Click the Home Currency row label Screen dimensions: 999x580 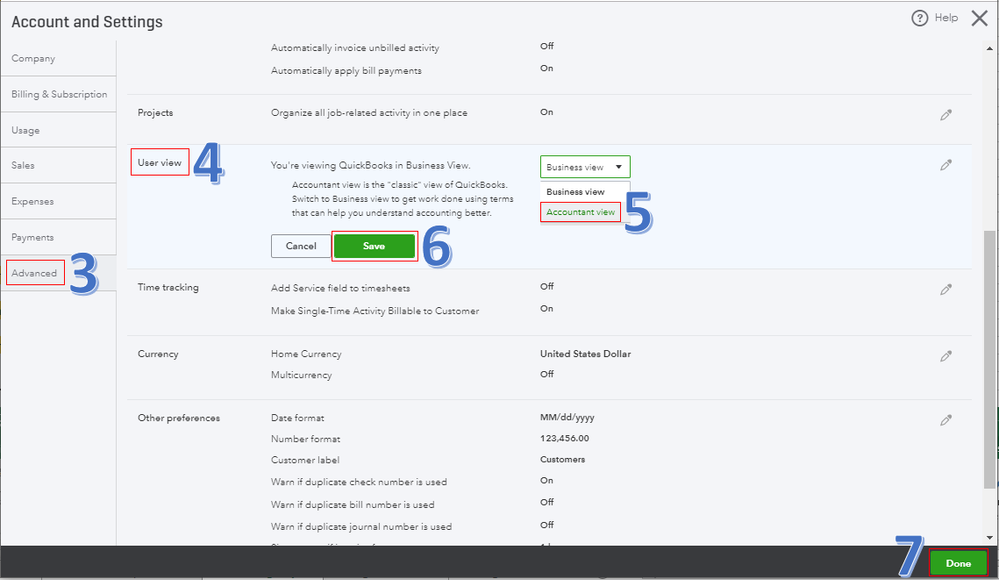[x=306, y=354]
